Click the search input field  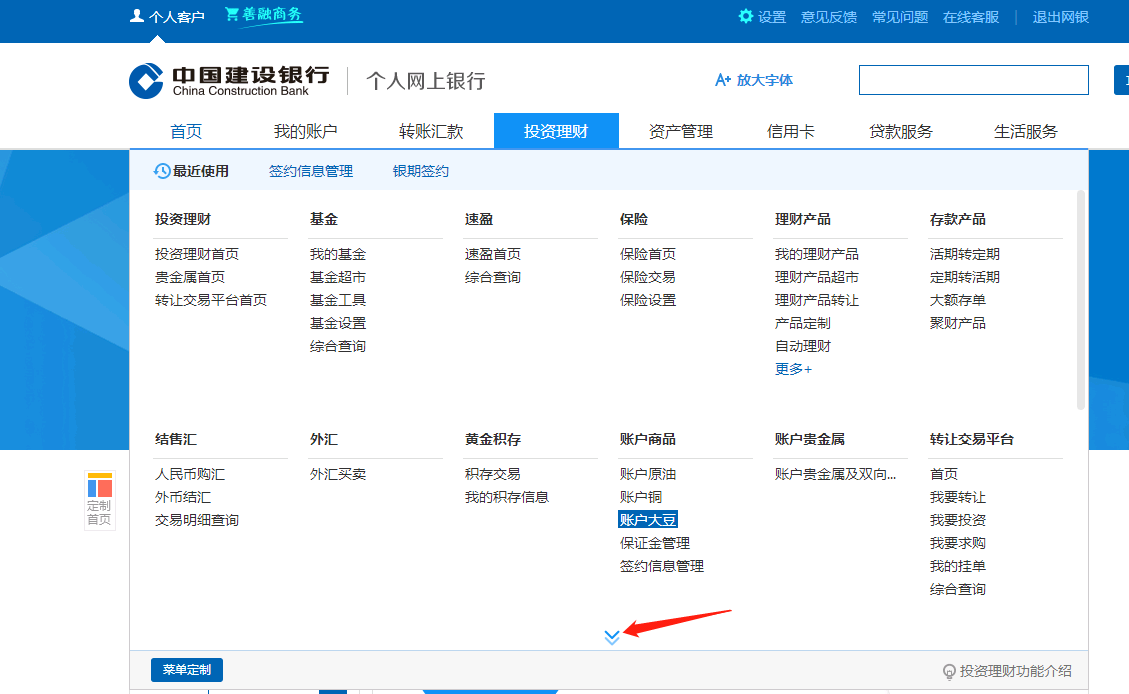[973, 80]
